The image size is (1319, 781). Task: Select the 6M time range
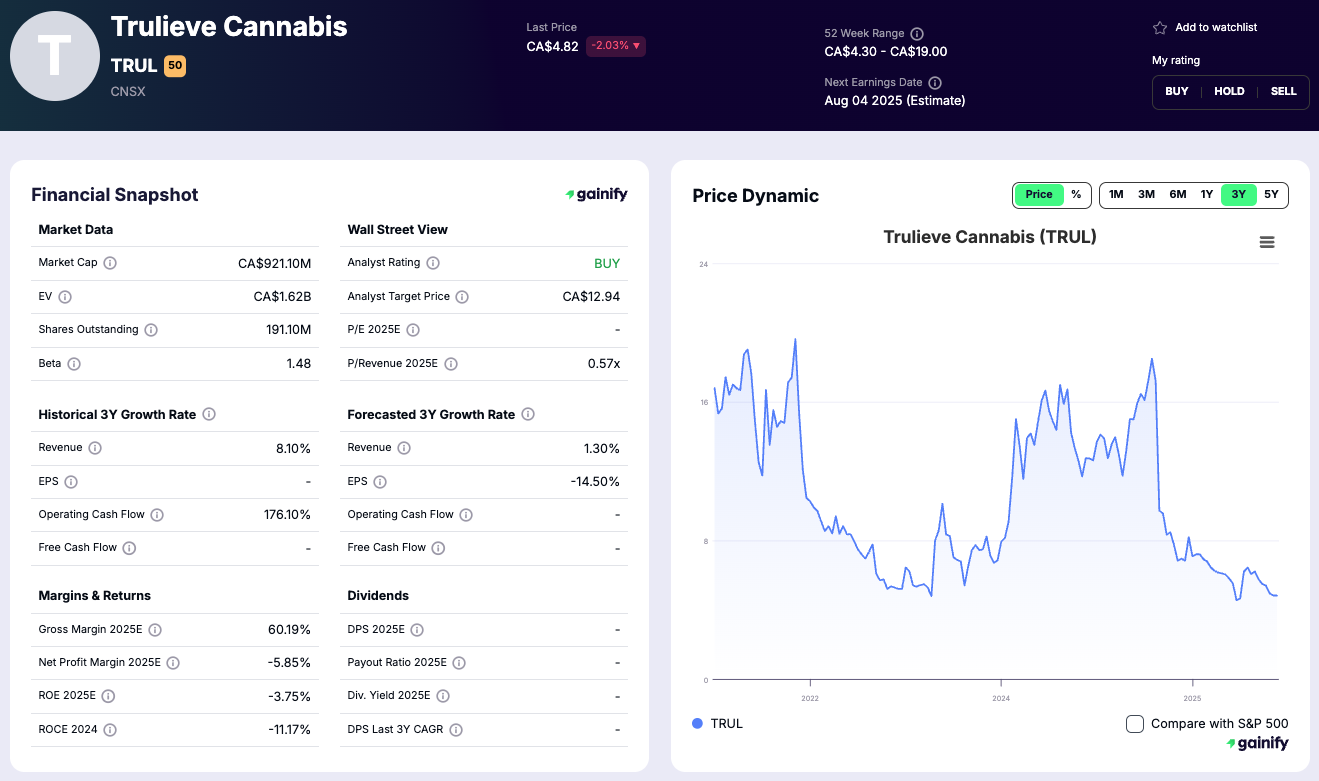click(1178, 195)
